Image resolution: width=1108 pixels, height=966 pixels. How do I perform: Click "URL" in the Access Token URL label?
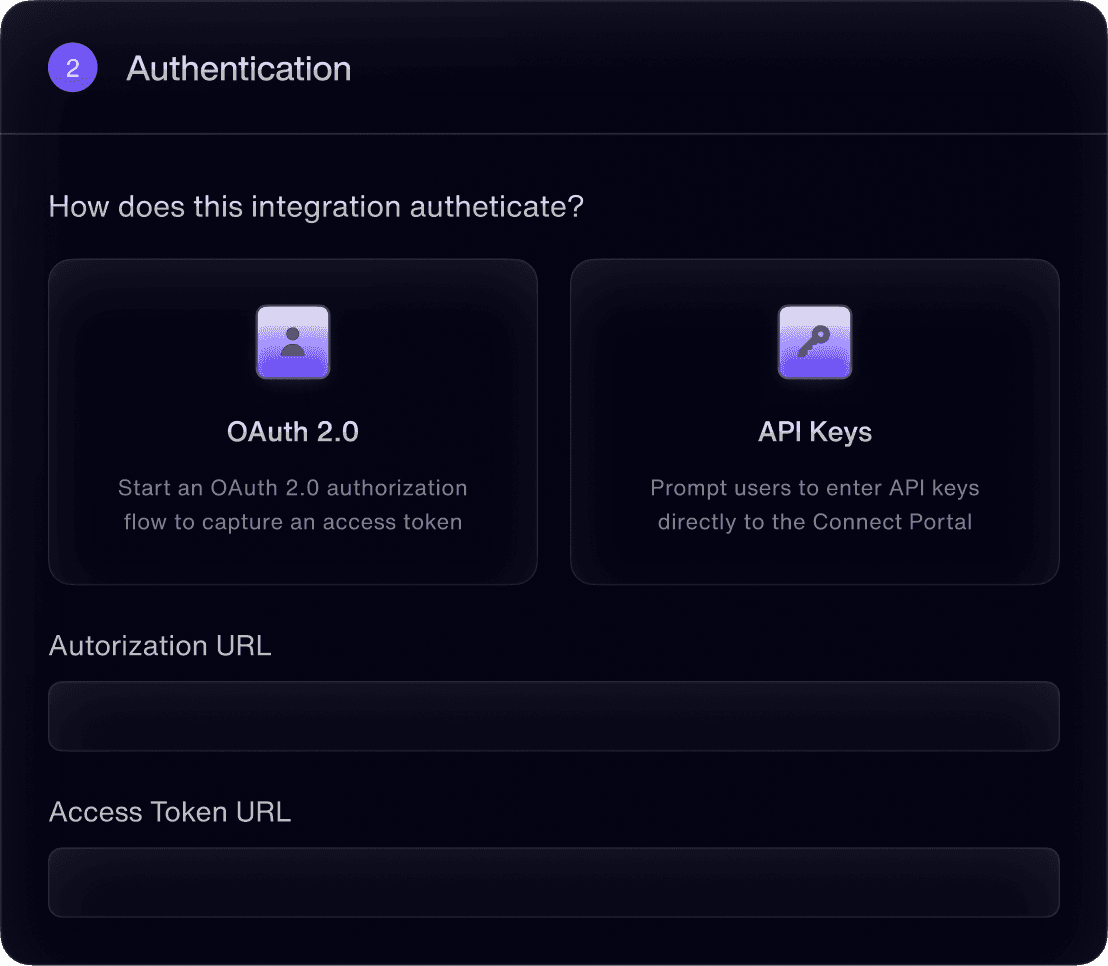coord(263,812)
